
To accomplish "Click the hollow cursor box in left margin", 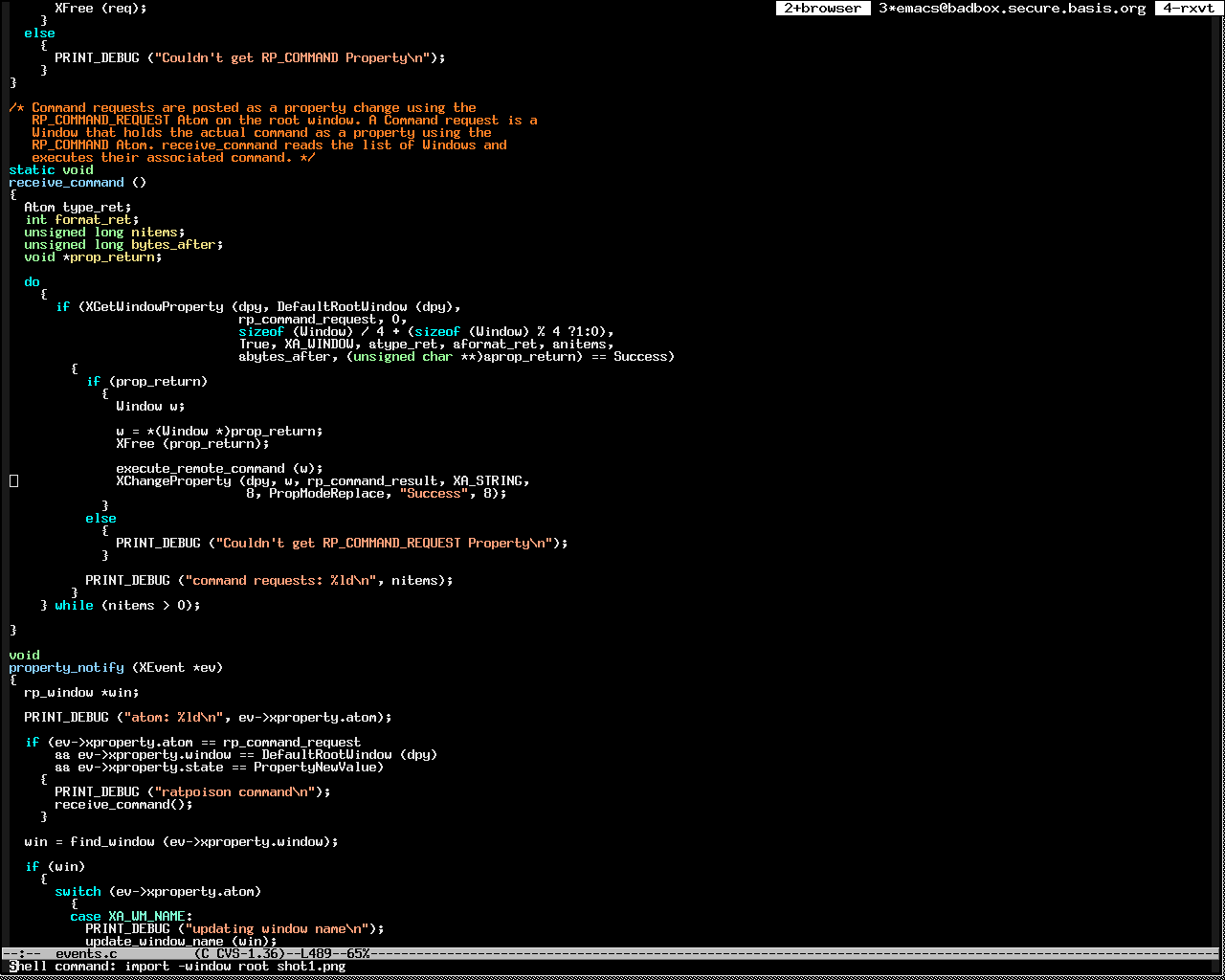I will tap(13, 480).
